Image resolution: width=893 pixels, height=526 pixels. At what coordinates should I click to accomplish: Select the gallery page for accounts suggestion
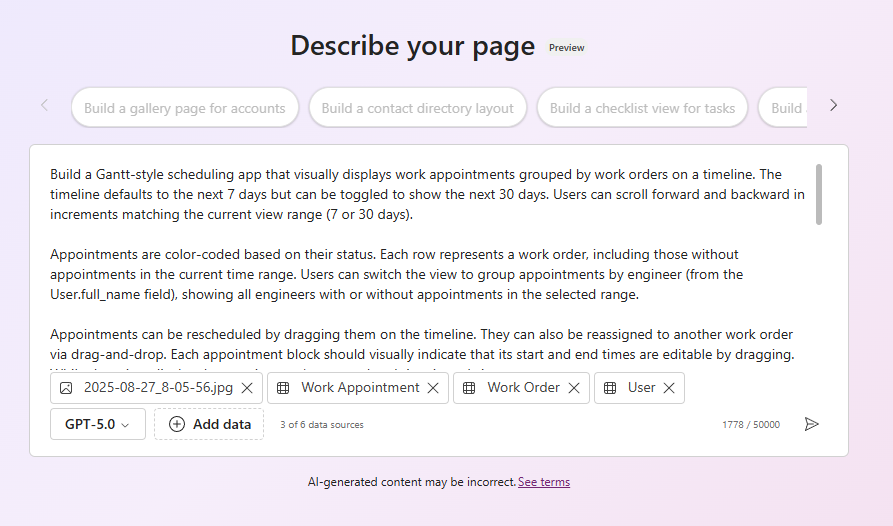184,108
